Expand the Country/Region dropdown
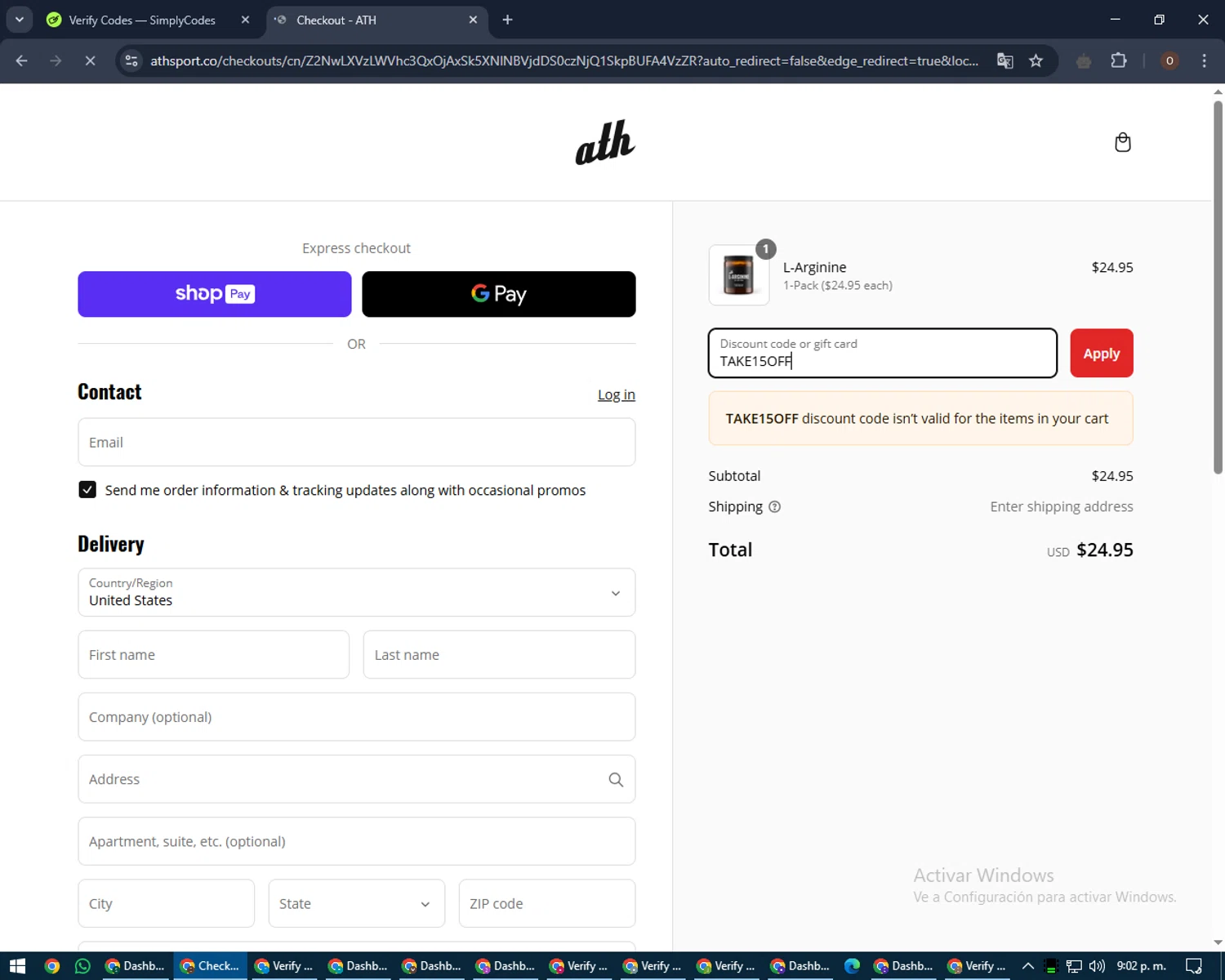This screenshot has width=1225, height=980. coord(357,592)
